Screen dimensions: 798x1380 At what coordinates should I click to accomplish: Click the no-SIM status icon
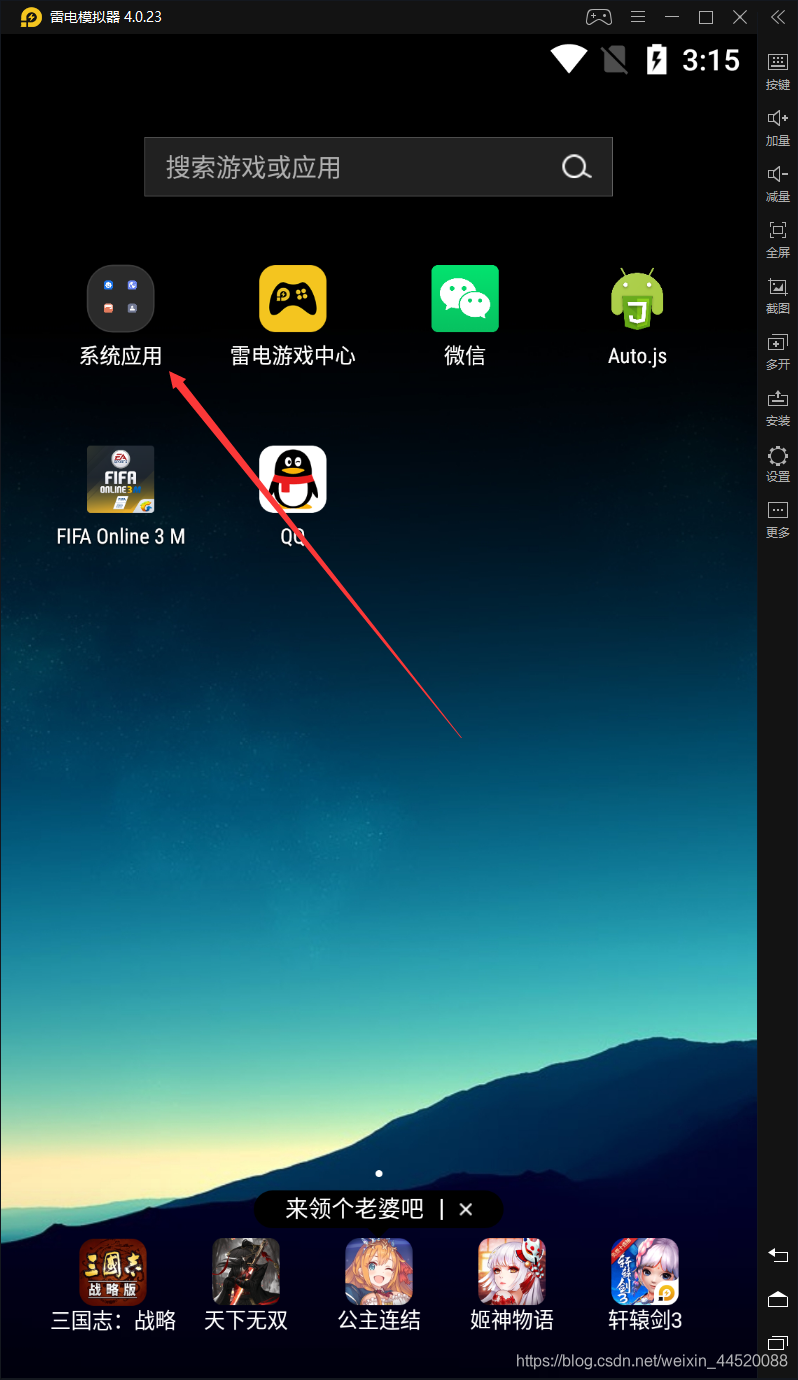(x=615, y=59)
